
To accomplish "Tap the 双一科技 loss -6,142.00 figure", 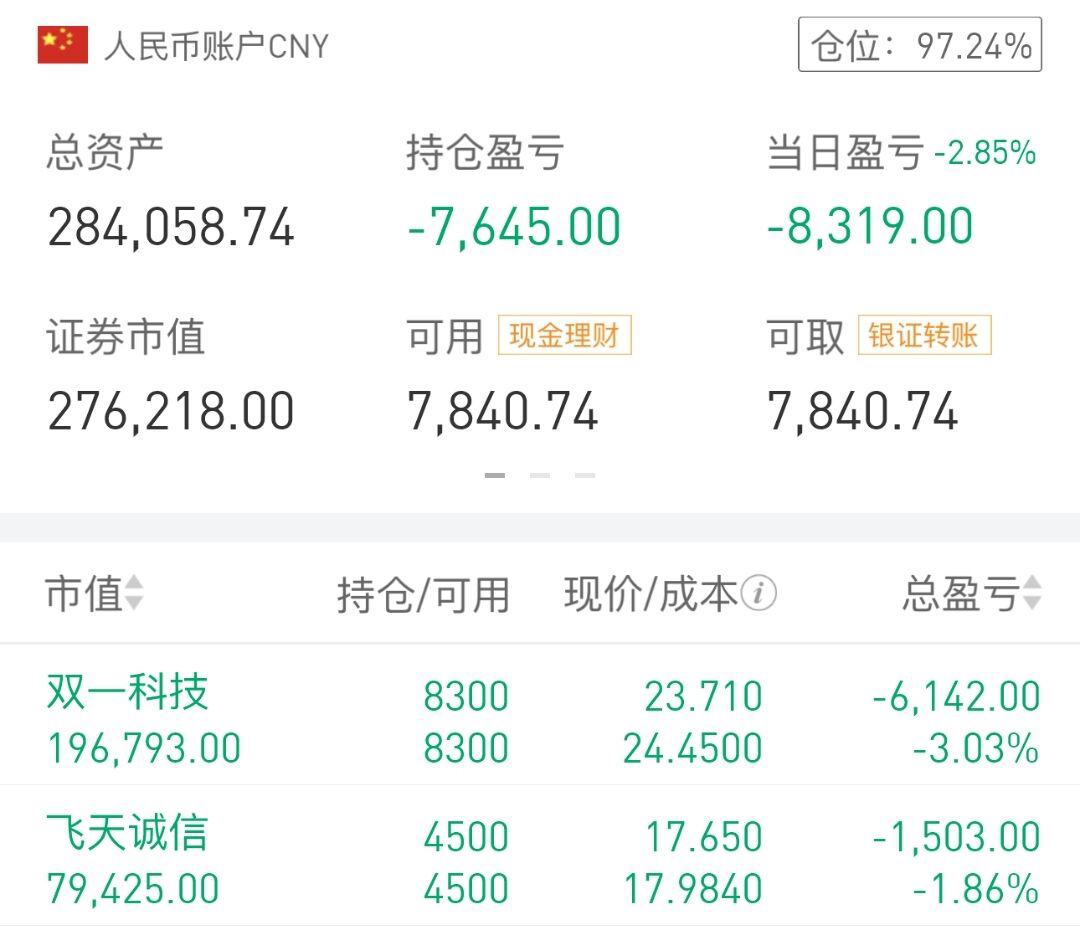I will click(956, 696).
